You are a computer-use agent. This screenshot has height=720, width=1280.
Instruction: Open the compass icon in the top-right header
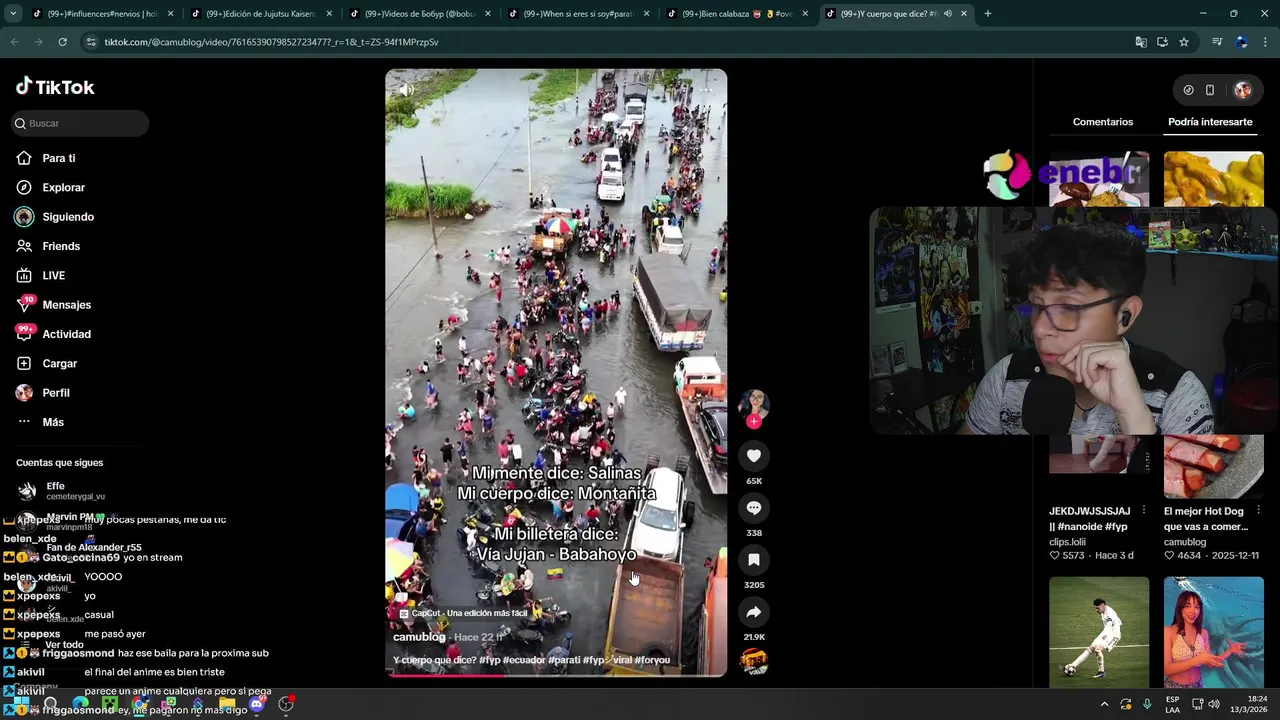(1188, 90)
